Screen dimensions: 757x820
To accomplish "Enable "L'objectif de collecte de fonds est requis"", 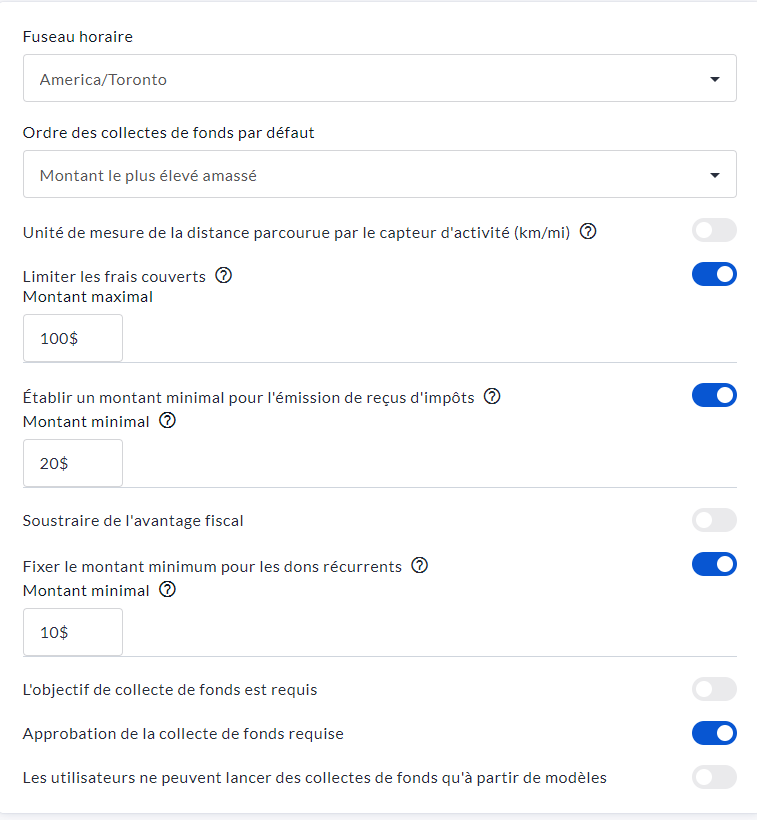I will pyautogui.click(x=714, y=689).
